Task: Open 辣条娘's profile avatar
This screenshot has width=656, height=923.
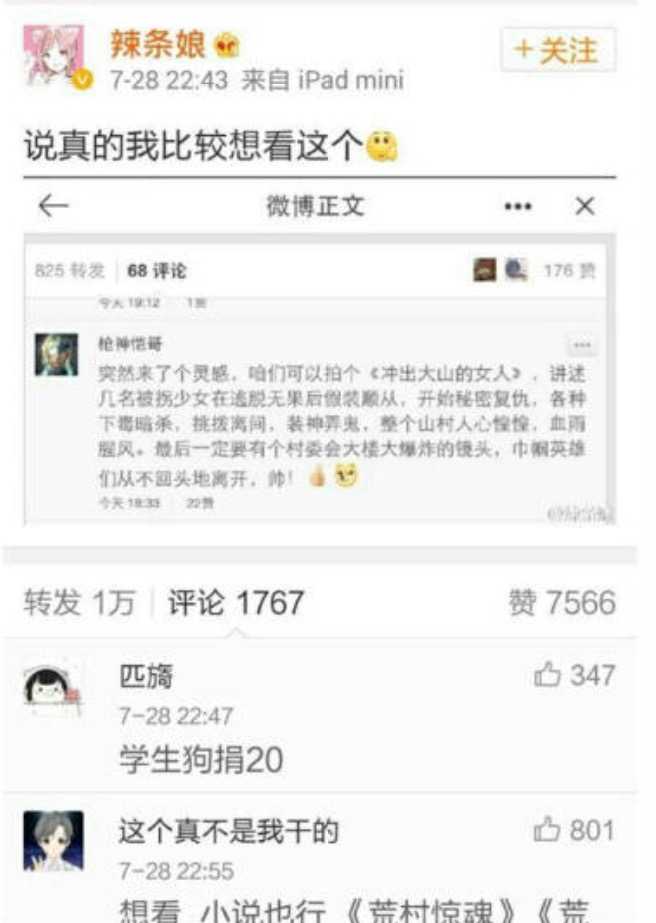Action: click(x=55, y=56)
